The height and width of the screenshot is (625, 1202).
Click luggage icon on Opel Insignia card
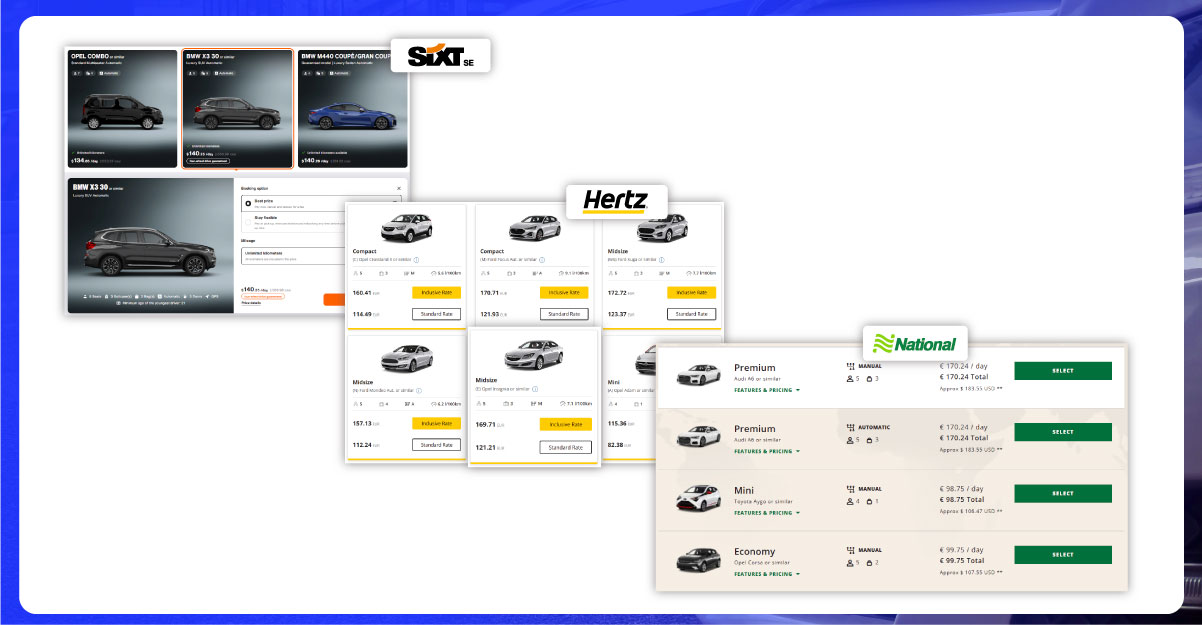click(x=506, y=403)
